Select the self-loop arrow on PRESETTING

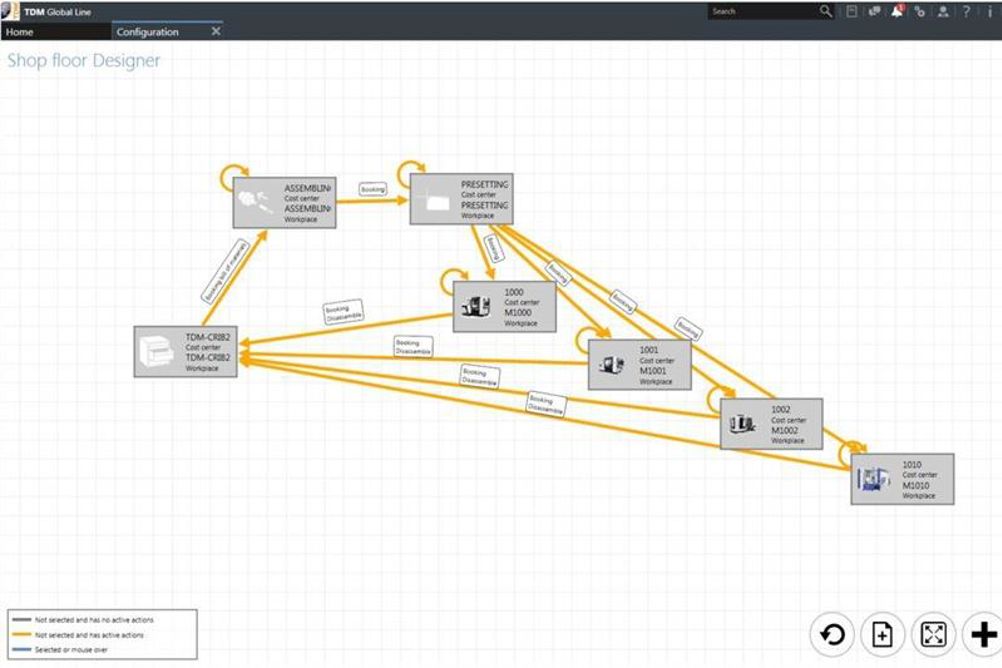(x=410, y=173)
